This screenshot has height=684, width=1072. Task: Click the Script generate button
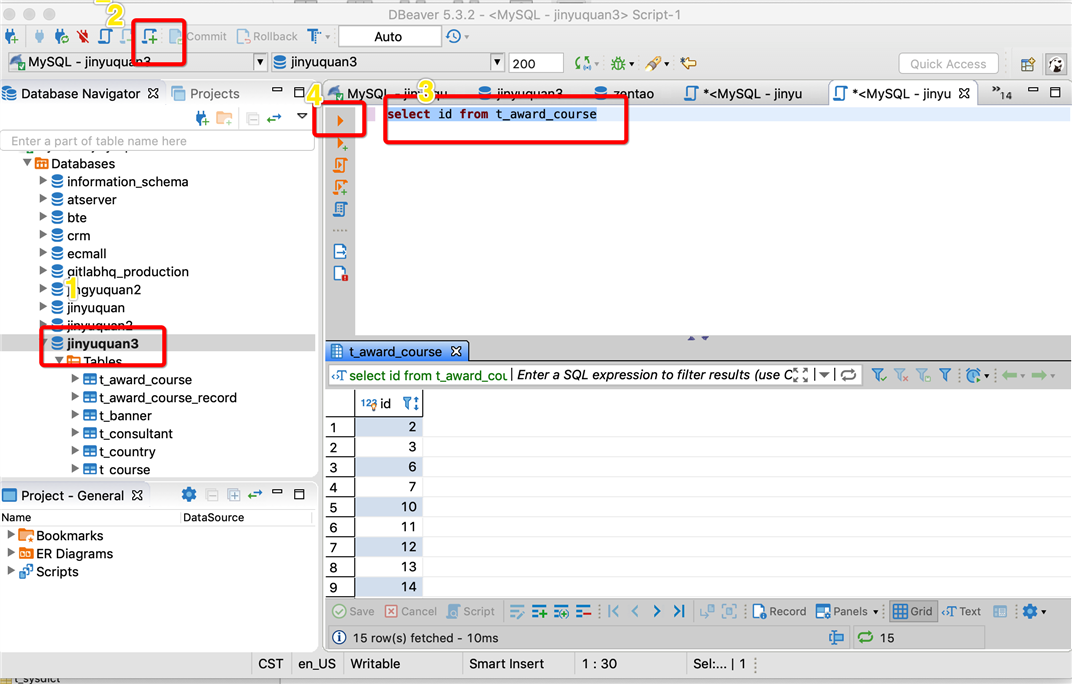click(x=471, y=611)
